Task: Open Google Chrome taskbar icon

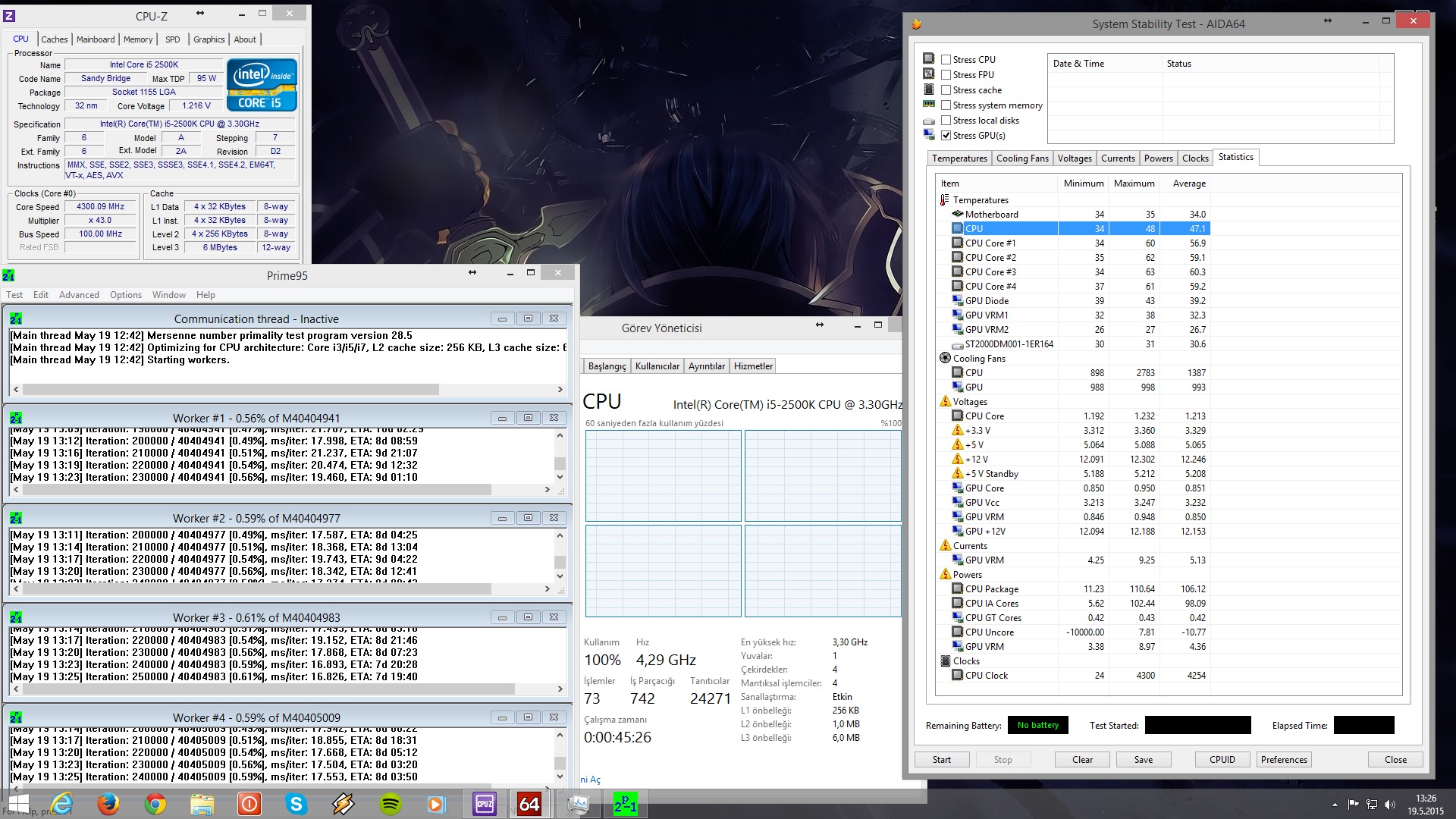Action: click(x=155, y=804)
